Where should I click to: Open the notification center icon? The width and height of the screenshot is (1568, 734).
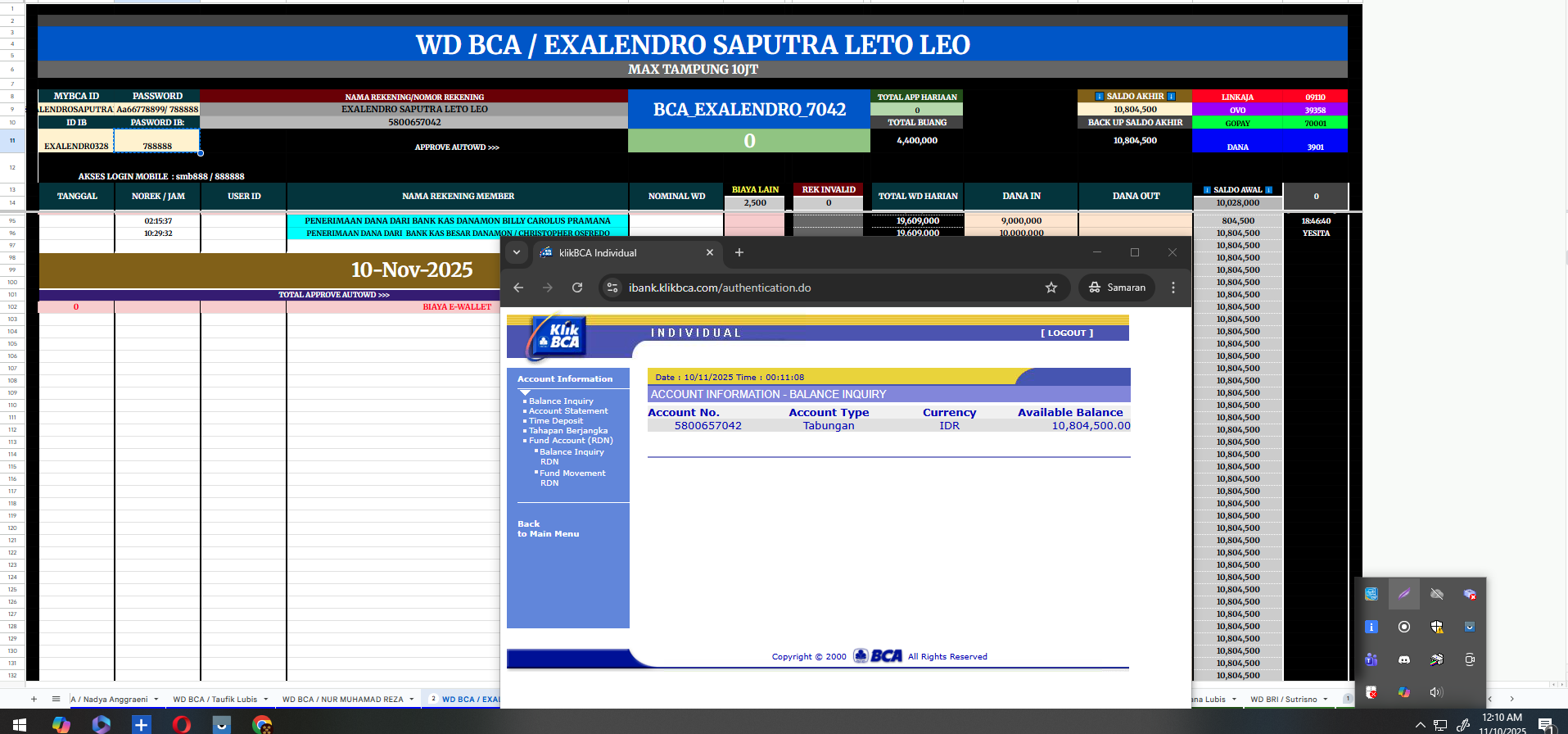(x=1546, y=725)
